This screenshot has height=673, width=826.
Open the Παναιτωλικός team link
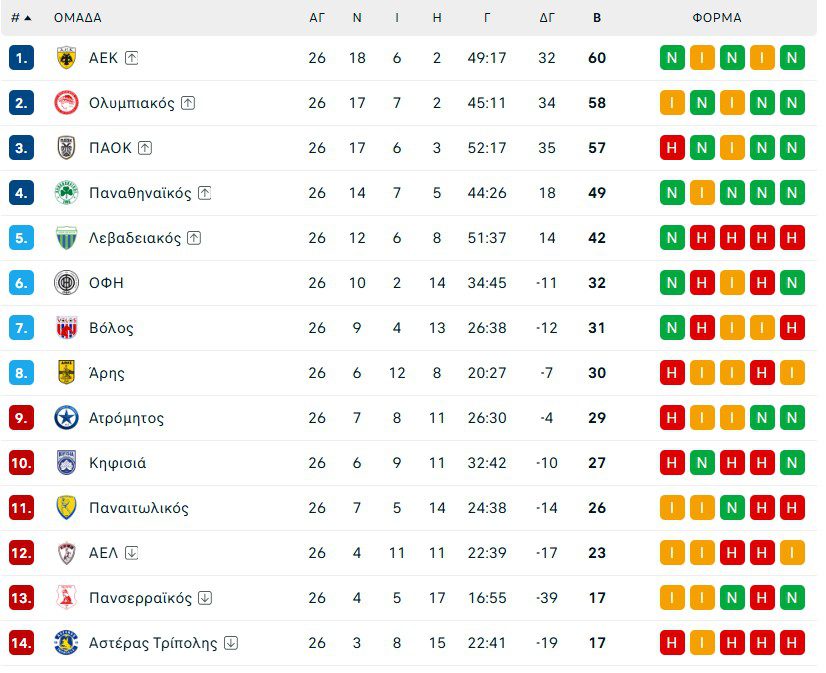[x=138, y=508]
